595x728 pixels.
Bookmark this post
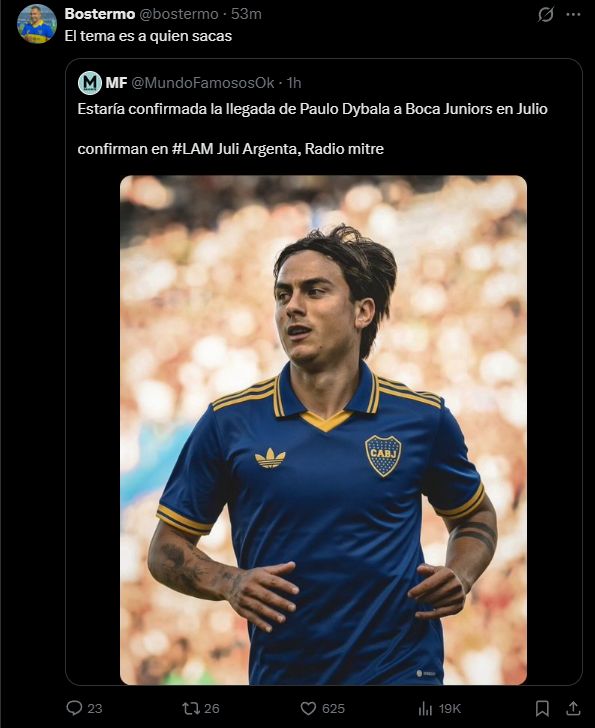[542, 708]
